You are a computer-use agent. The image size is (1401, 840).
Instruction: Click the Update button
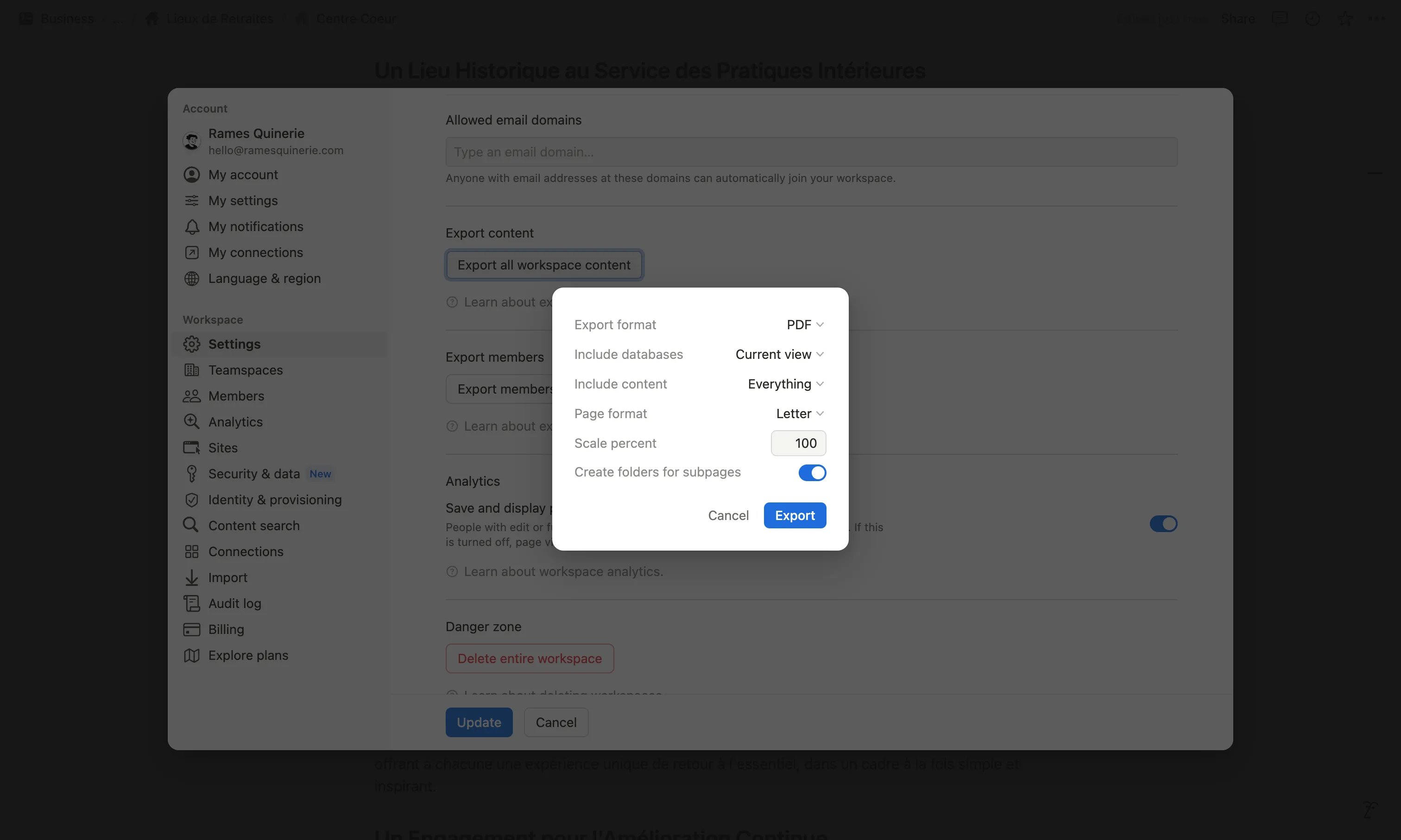pos(479,722)
